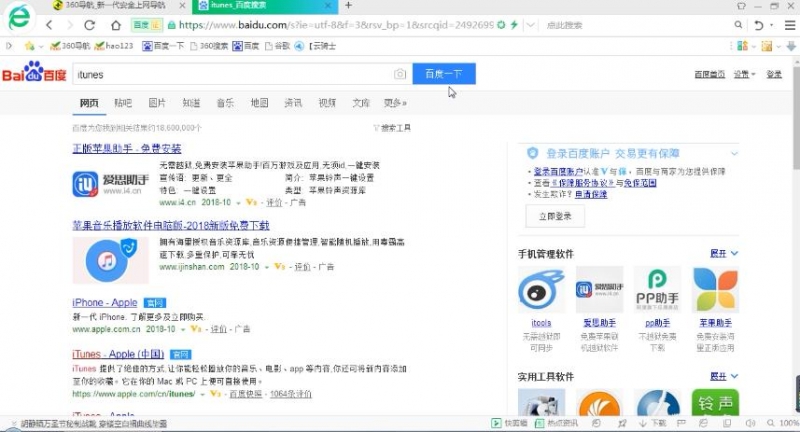800x432 pixels.
Task: Select the 视频 search category
Action: point(327,103)
